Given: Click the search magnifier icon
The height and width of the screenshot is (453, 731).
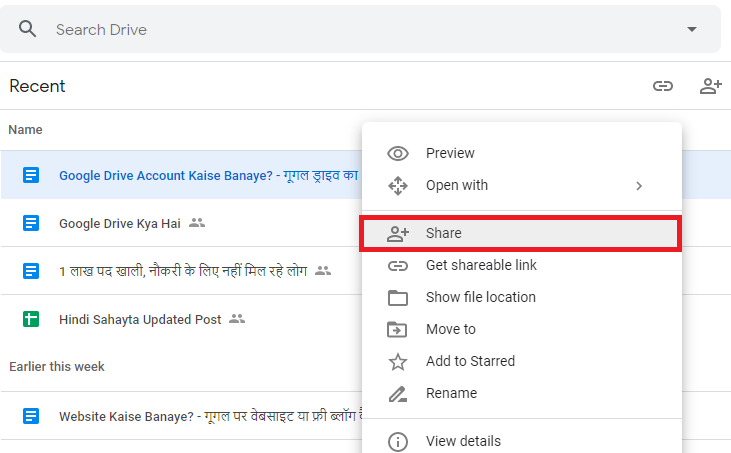Looking at the screenshot, I should pyautogui.click(x=27, y=29).
